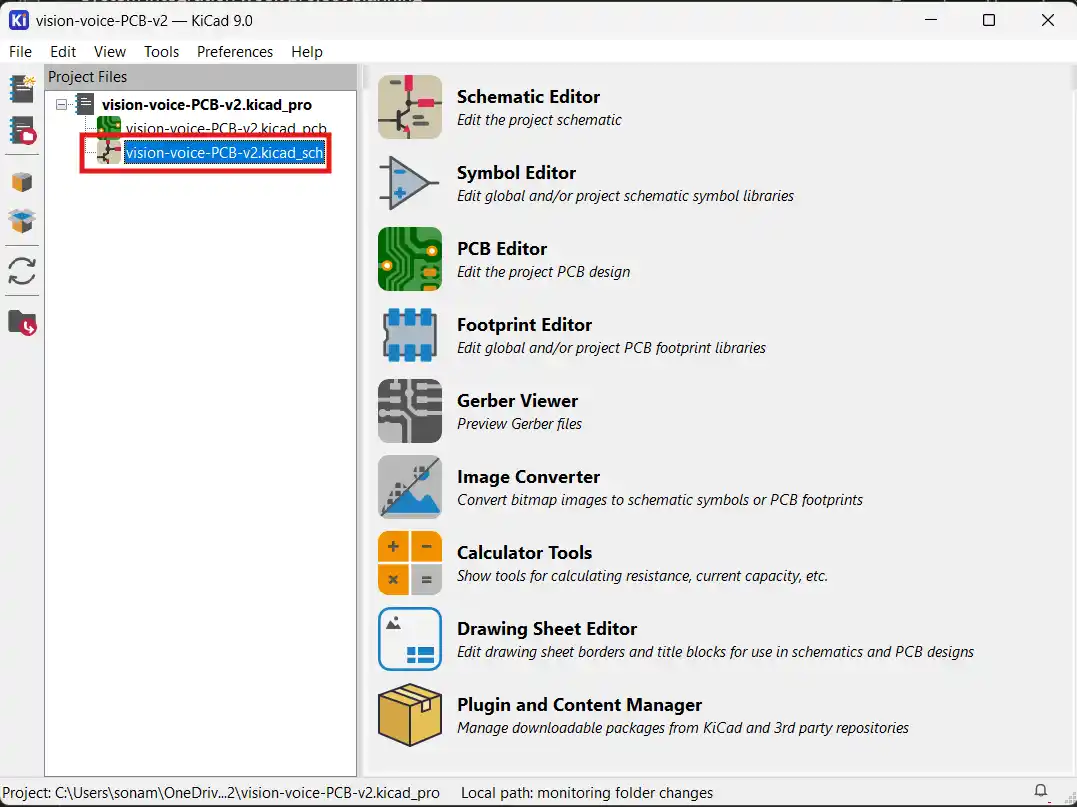Open the Calculator Tools icon
This screenshot has width=1077, height=807.
pos(409,563)
